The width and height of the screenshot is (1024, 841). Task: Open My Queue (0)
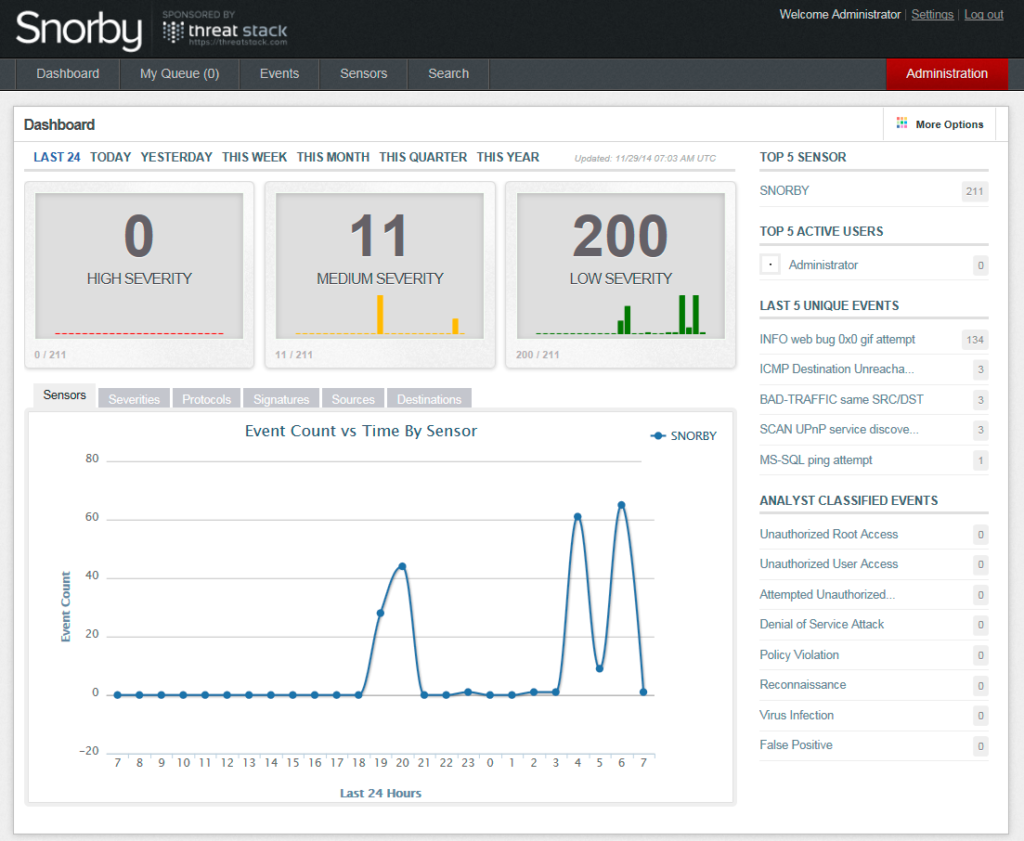pyautogui.click(x=180, y=74)
